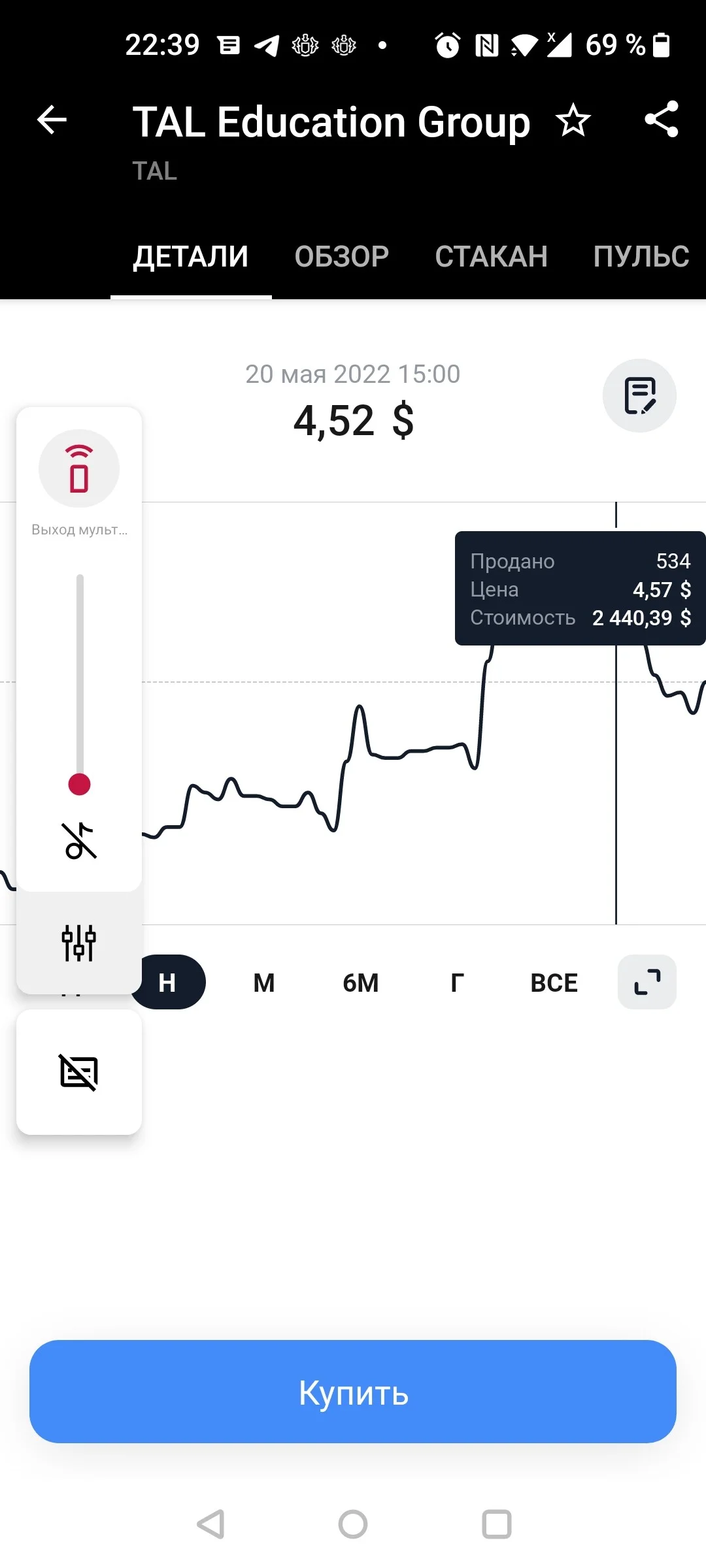Expand chart to fullscreen

tap(647, 982)
